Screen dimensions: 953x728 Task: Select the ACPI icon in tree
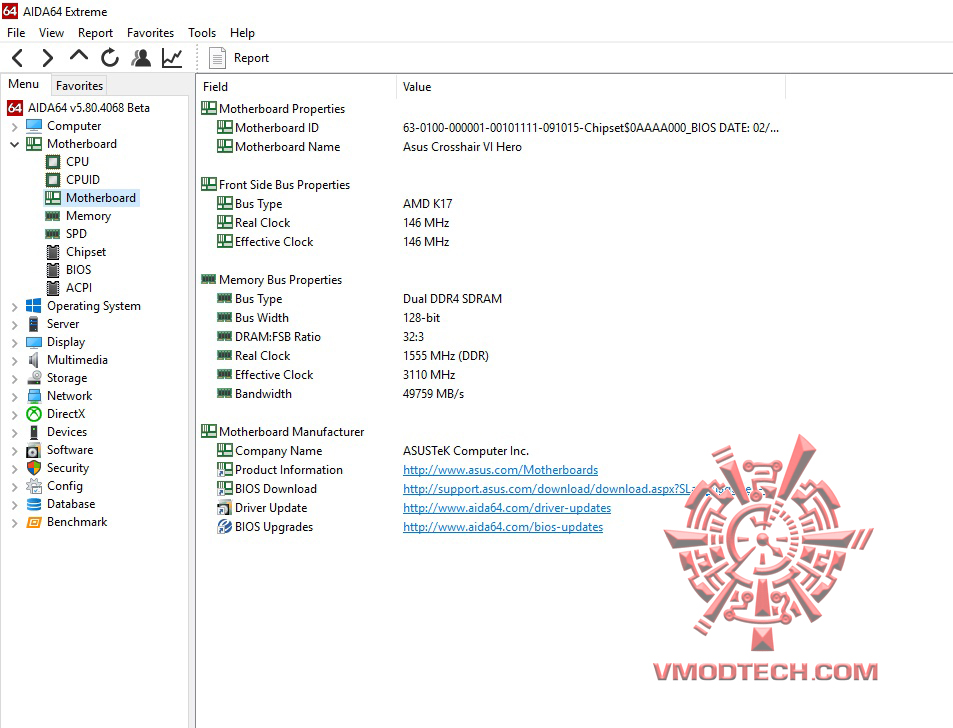coord(53,288)
